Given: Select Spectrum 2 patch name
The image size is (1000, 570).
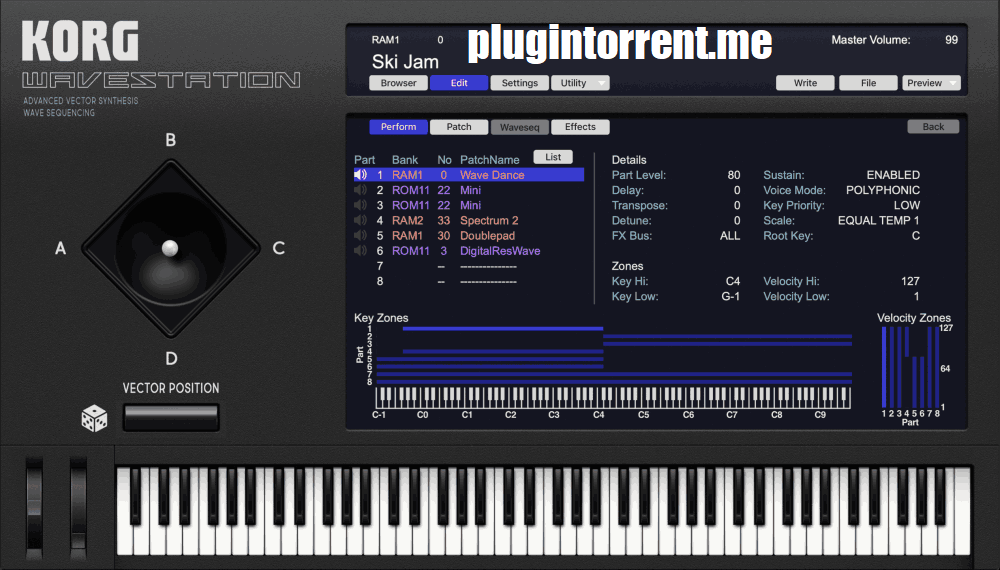Looking at the screenshot, I should click(x=489, y=221).
